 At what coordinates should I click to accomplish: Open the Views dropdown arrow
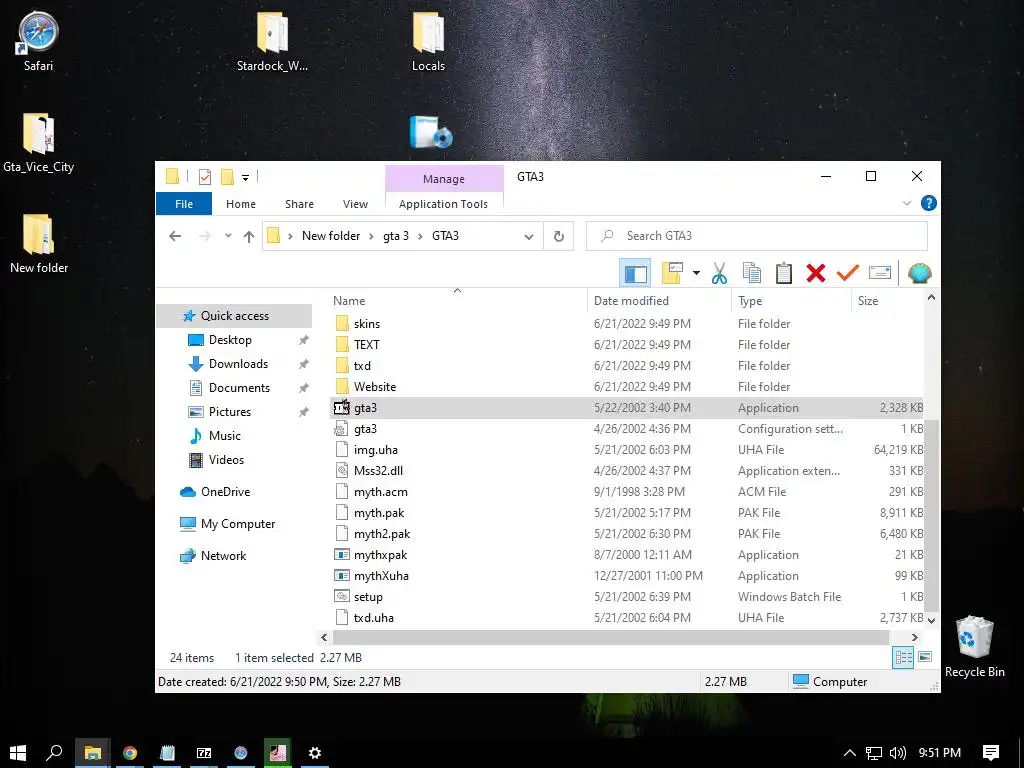pyautogui.click(x=696, y=273)
